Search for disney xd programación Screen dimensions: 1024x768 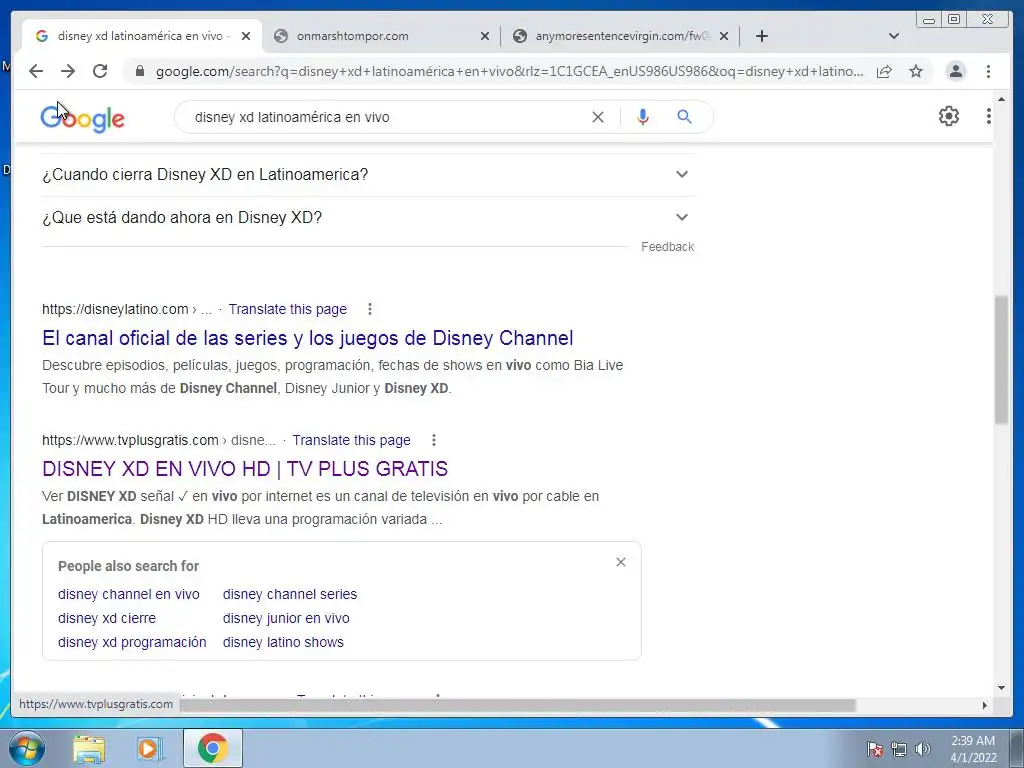(x=132, y=642)
